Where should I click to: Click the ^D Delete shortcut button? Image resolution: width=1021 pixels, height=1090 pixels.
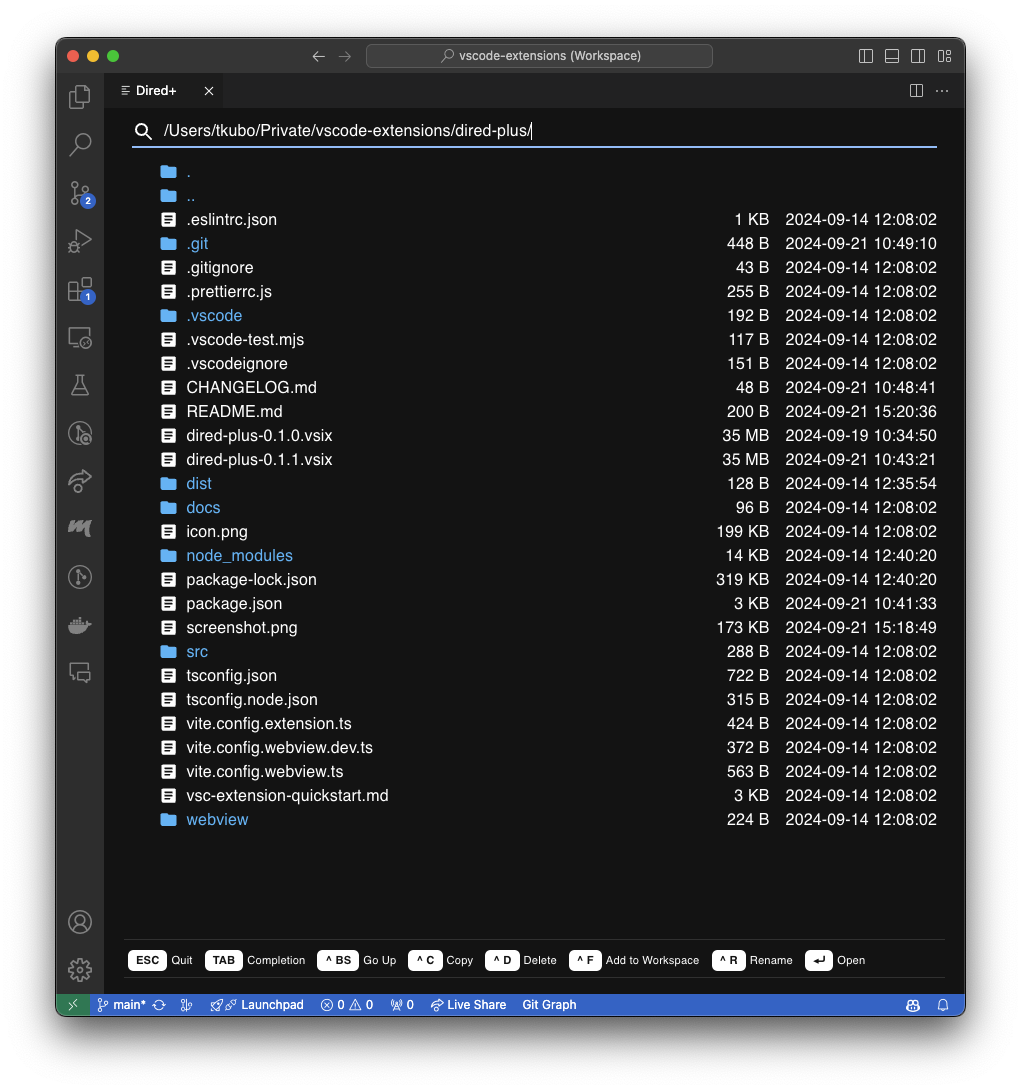[521, 960]
